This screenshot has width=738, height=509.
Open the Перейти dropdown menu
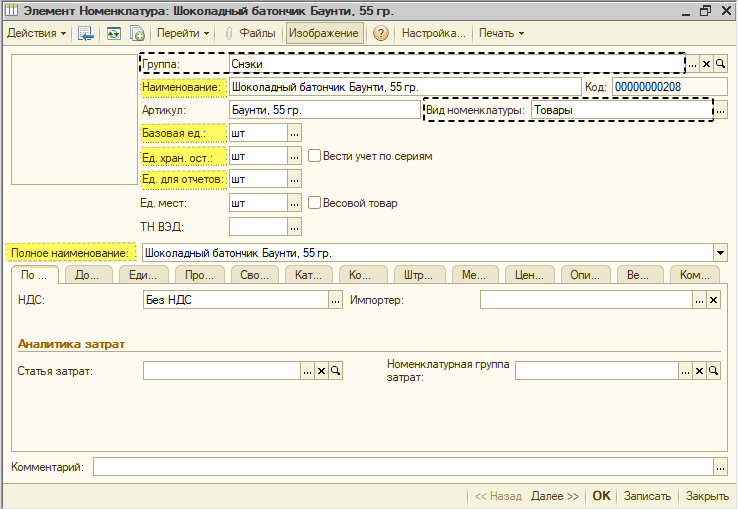[183, 33]
